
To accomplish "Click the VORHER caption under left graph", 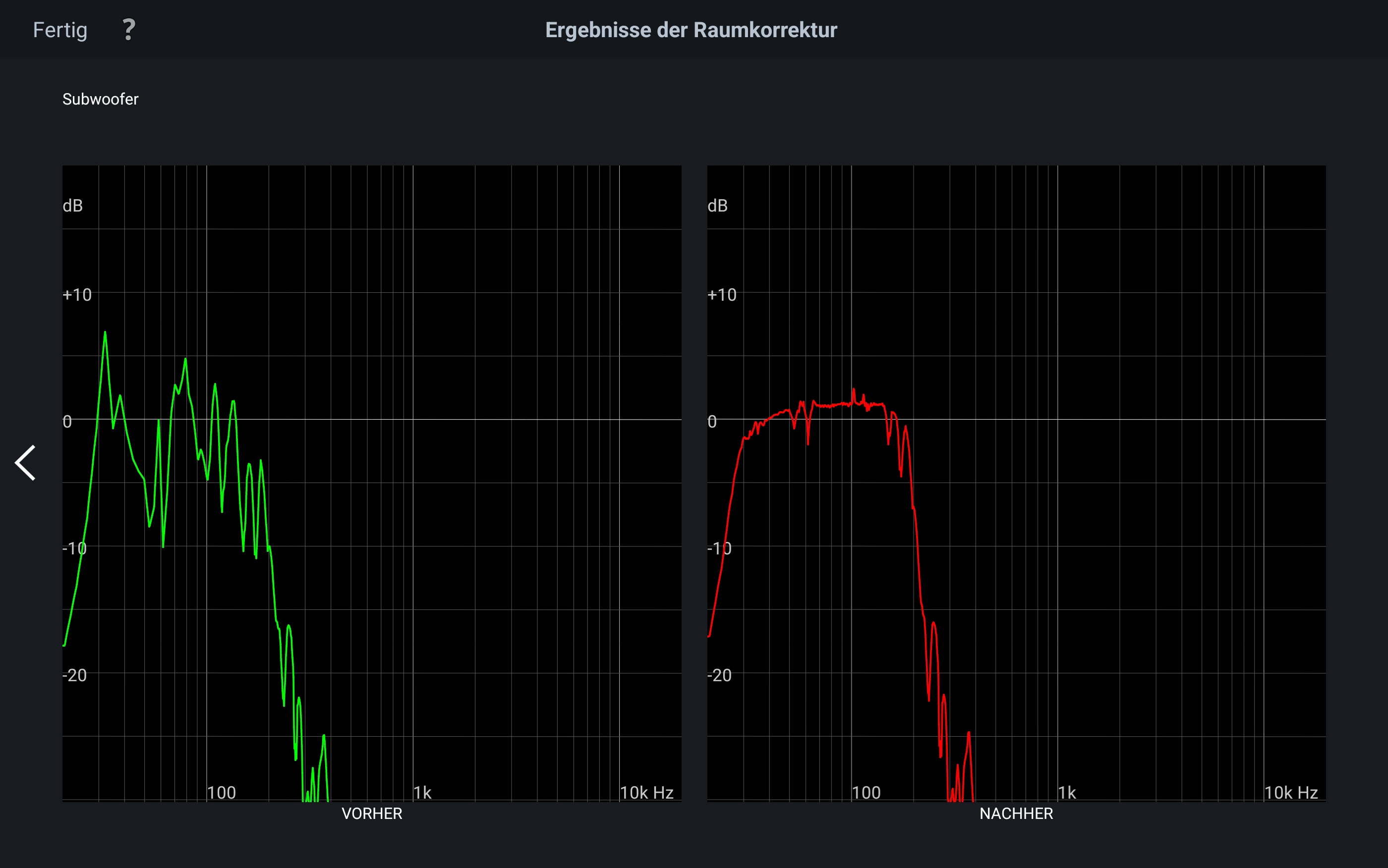I will point(372,814).
